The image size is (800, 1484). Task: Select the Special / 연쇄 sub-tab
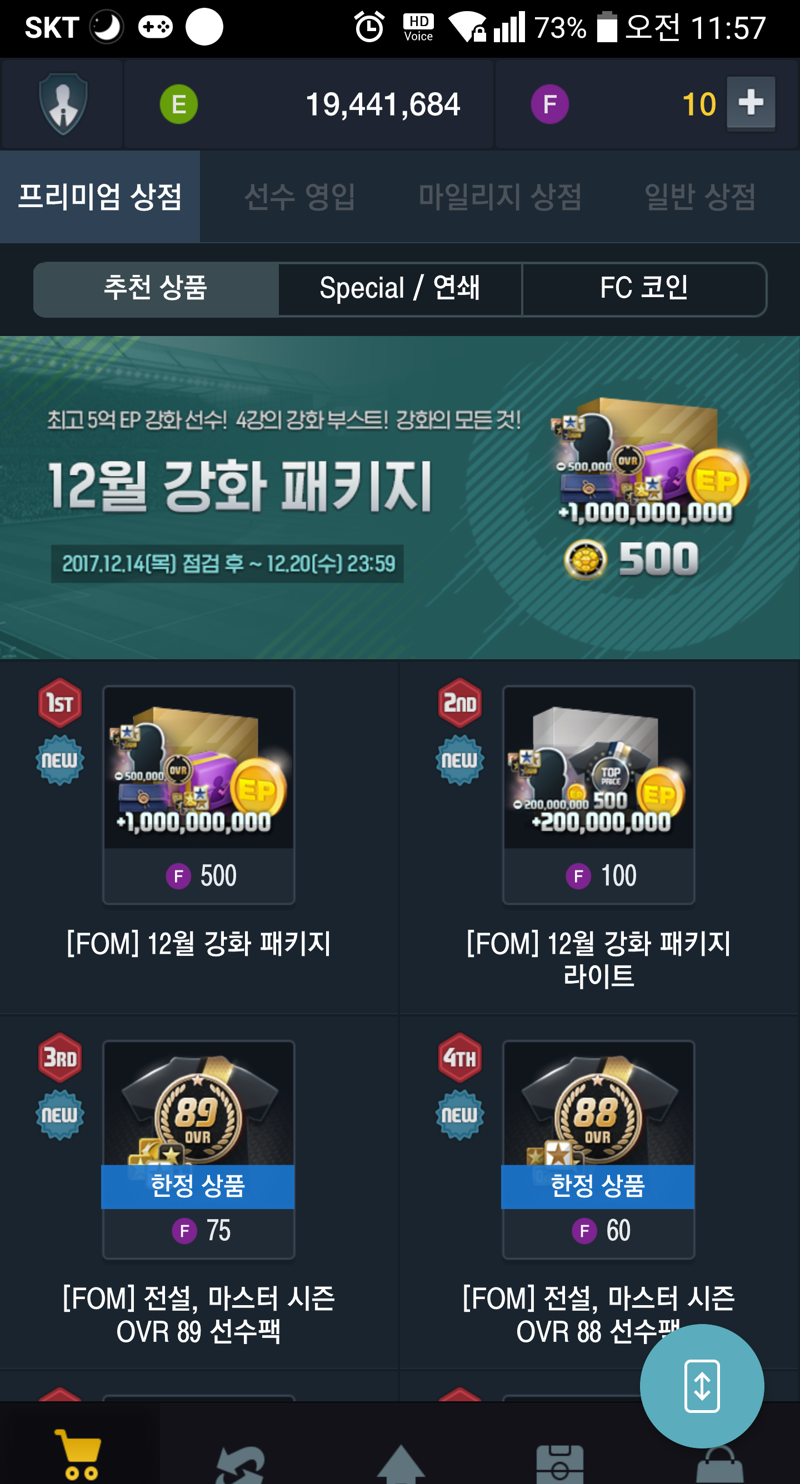pyautogui.click(x=400, y=289)
